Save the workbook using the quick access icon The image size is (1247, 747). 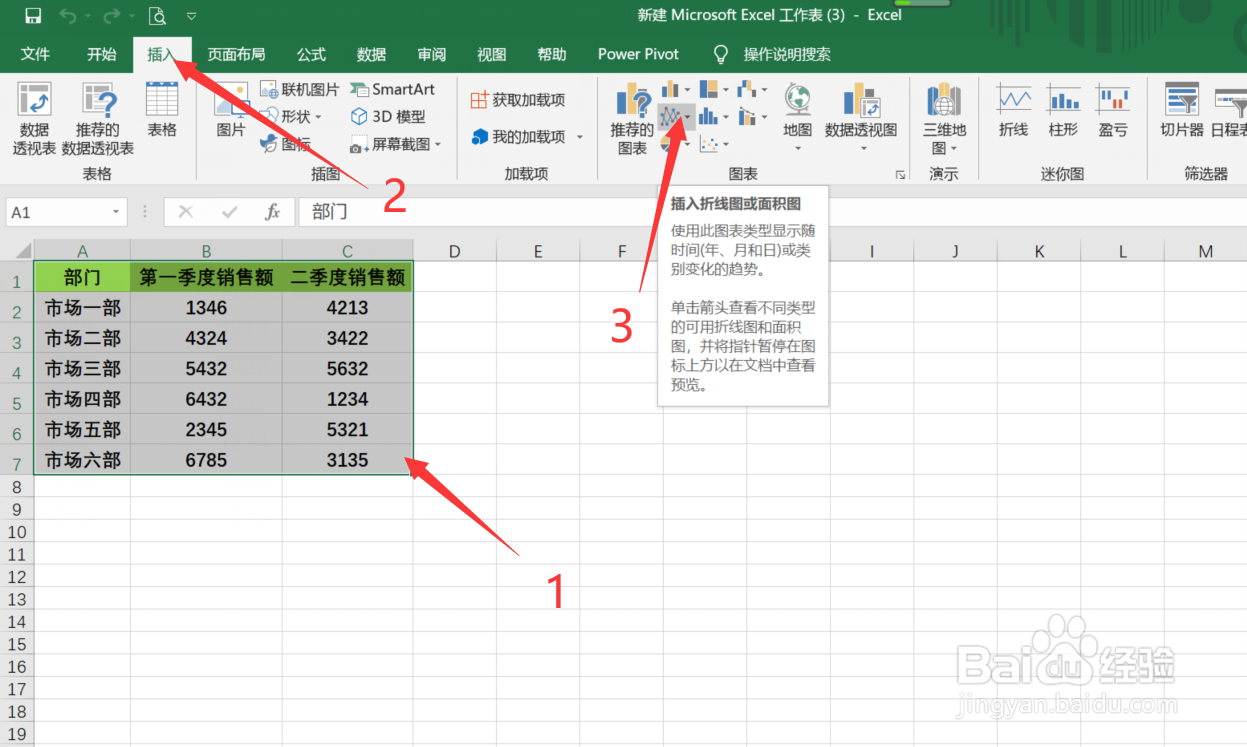click(32, 15)
